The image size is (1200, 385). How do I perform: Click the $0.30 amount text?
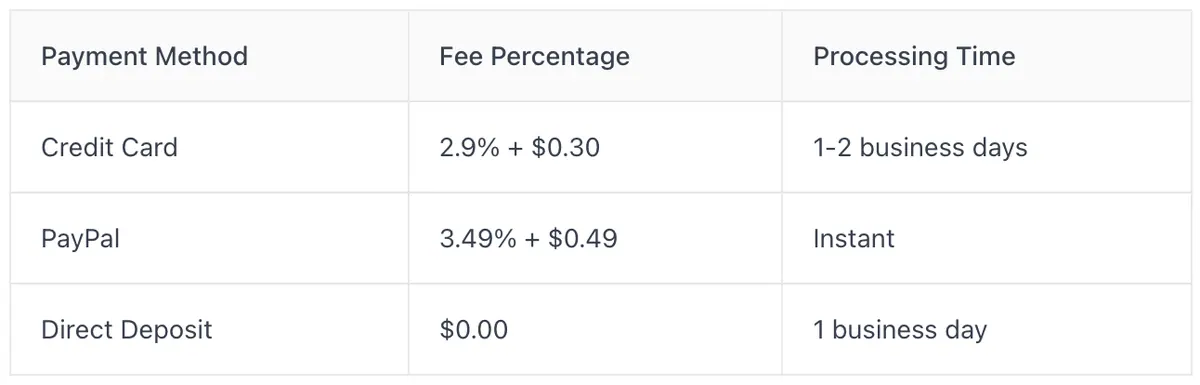point(565,147)
